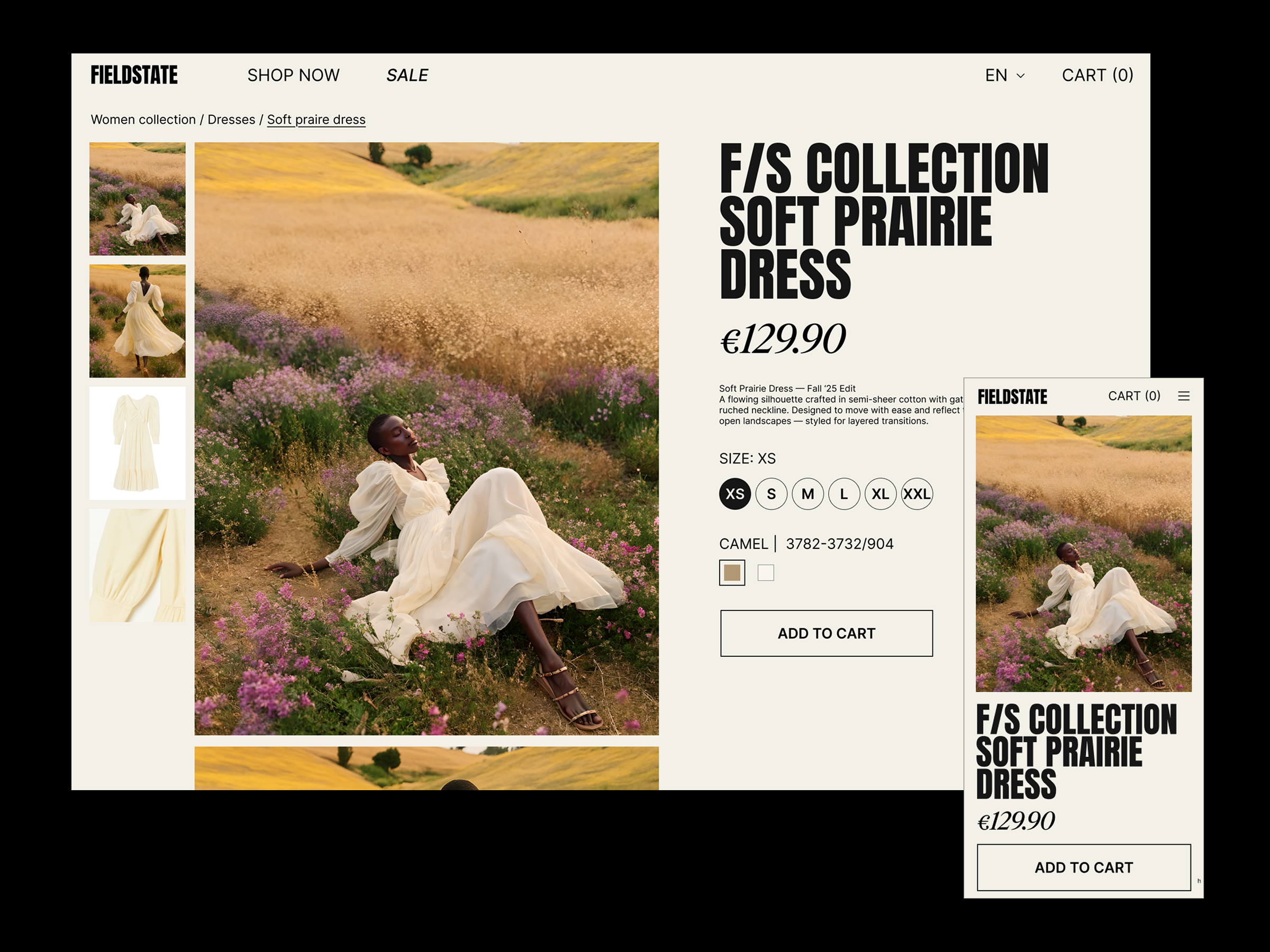Screen dimensions: 1270x952
Task: Select size L option
Action: (843, 493)
